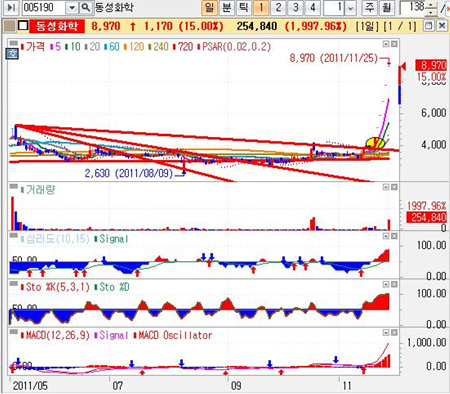The image size is (450, 394).
Task: Minimize the Sto %K stochastic panel
Action: click(386, 284)
